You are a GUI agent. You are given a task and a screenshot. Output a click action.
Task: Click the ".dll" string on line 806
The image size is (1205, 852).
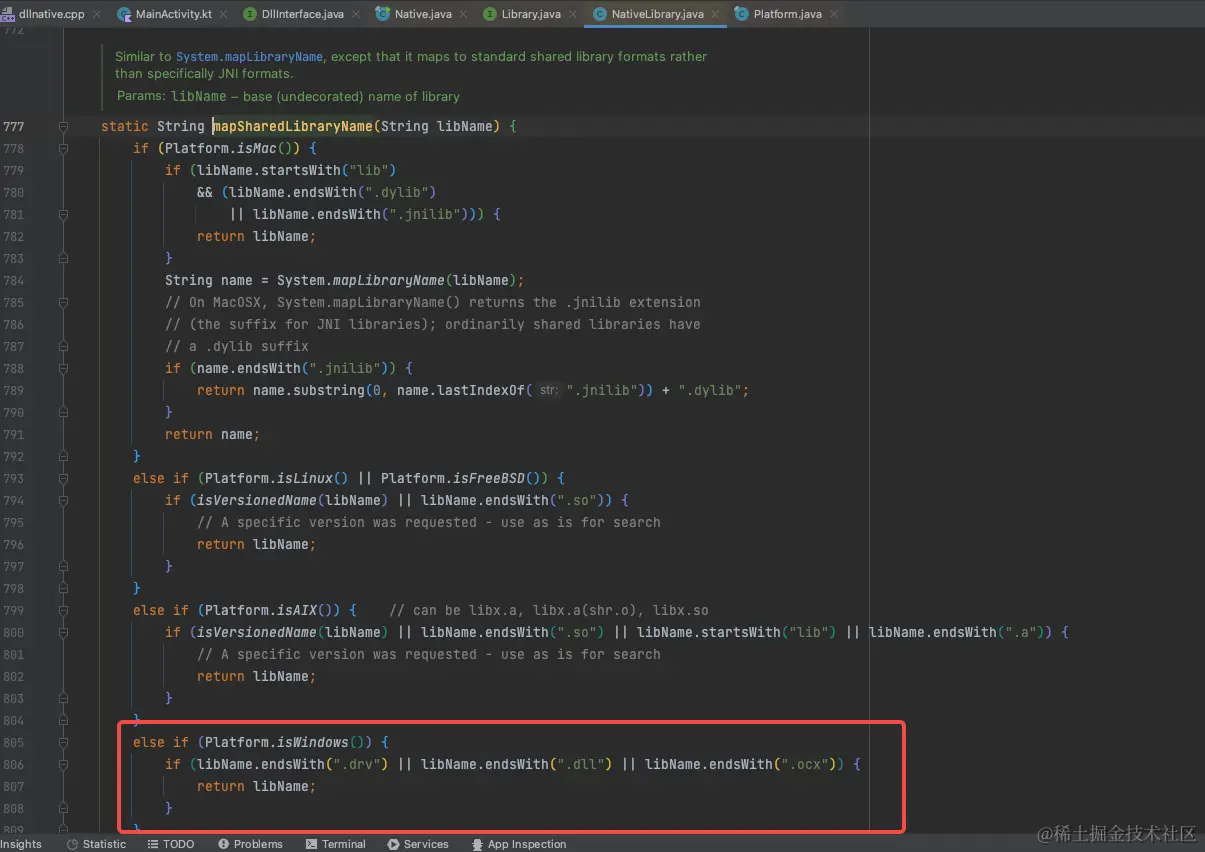click(x=580, y=765)
